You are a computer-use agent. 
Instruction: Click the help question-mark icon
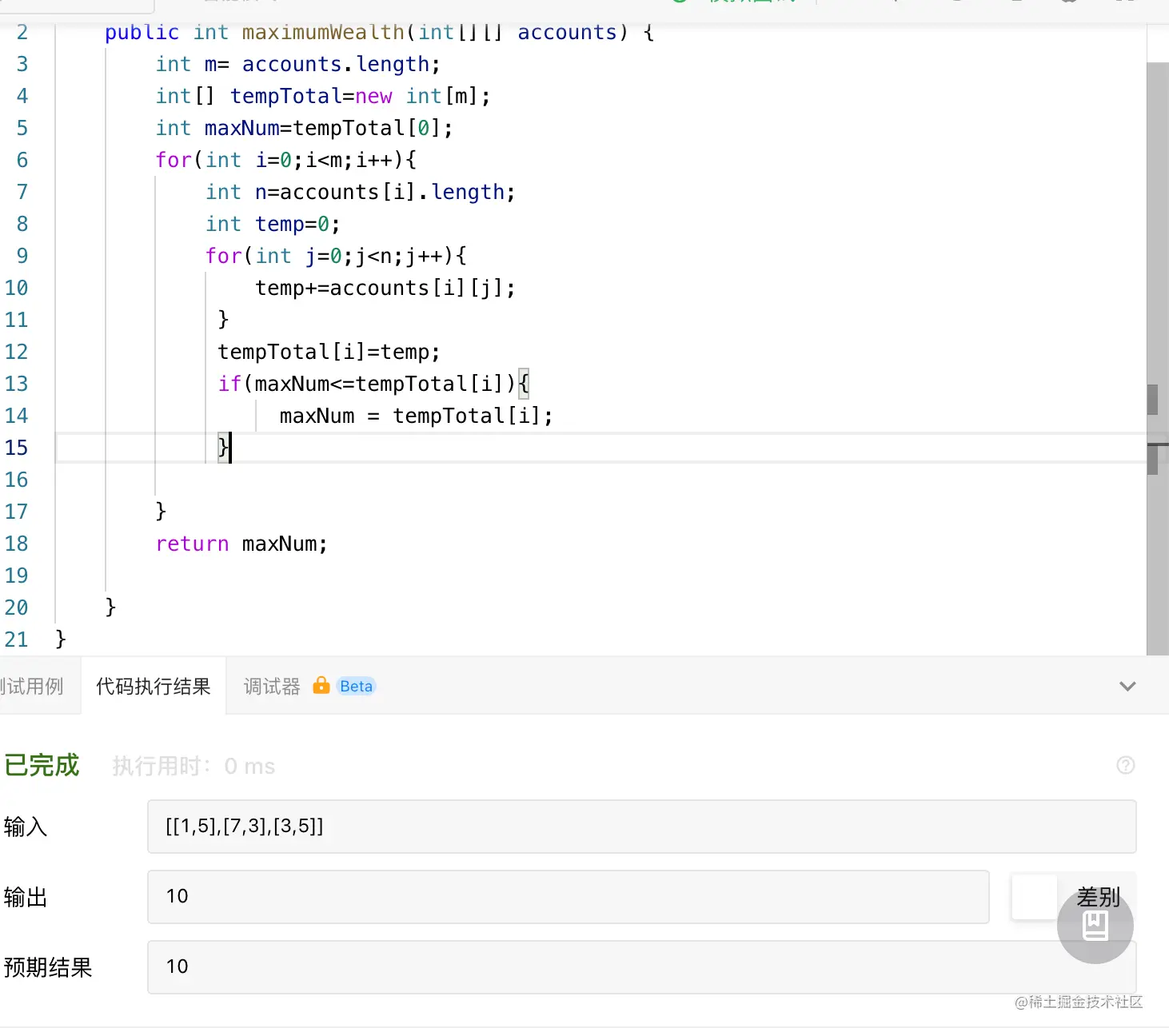(x=1126, y=765)
